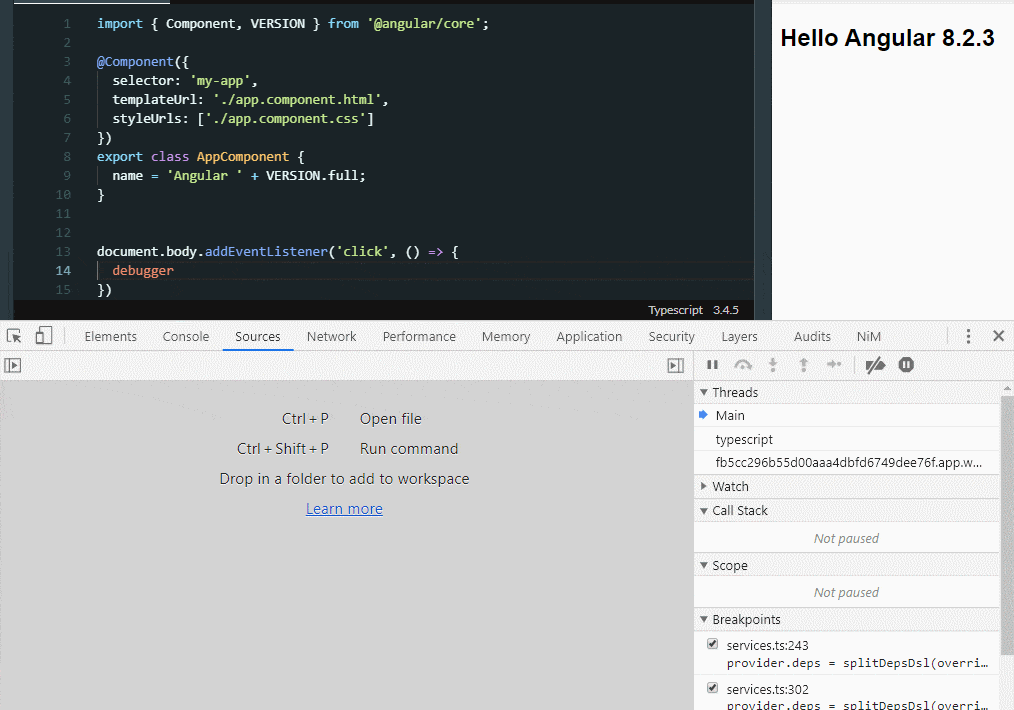
Task: Hide the debugger sidebar icon
Action: pyautogui.click(x=675, y=365)
